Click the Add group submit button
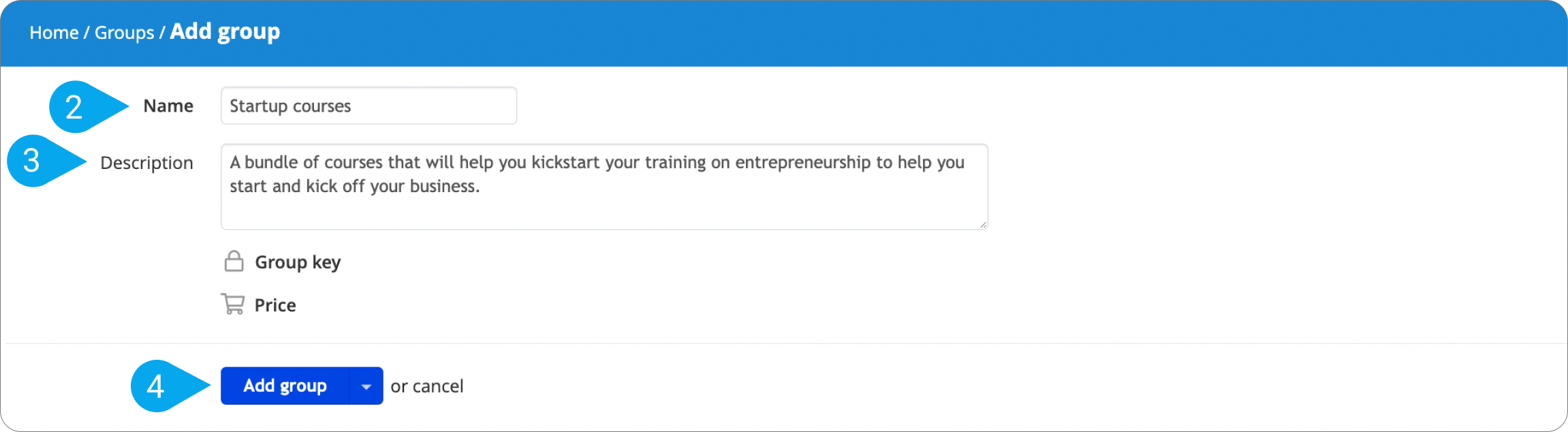 coord(285,386)
